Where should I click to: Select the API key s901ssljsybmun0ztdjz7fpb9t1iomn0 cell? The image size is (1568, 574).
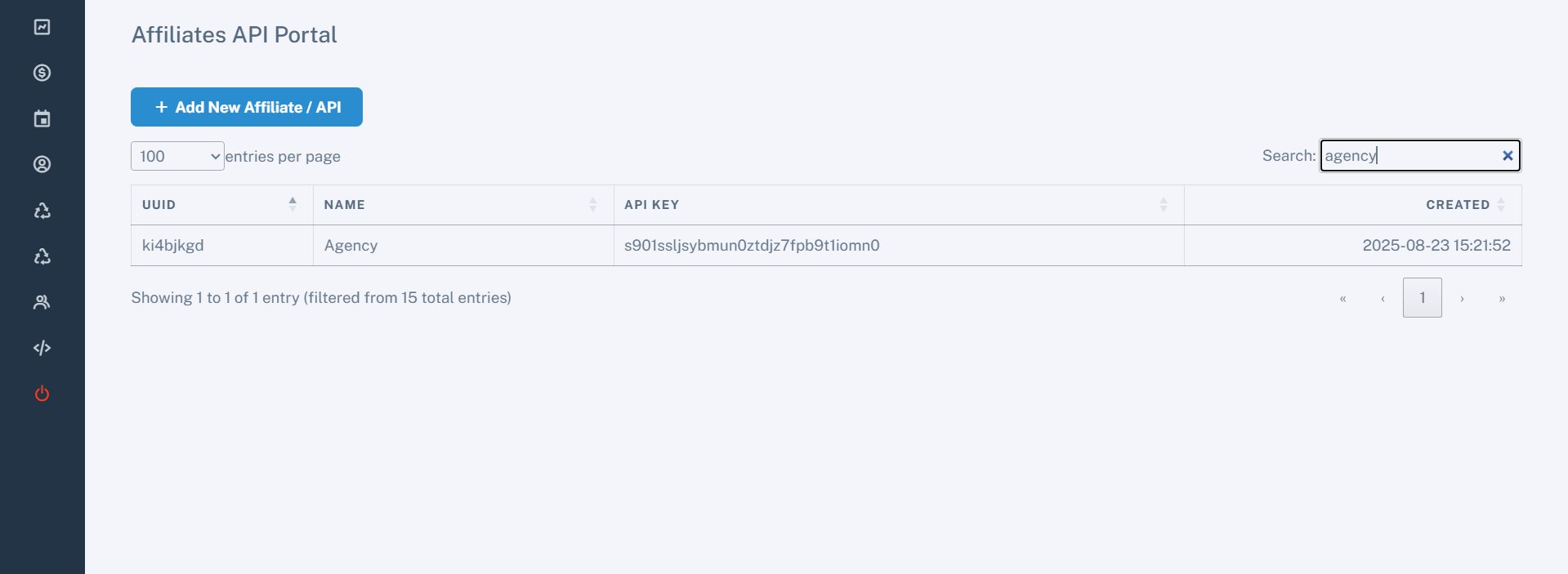[x=752, y=246]
